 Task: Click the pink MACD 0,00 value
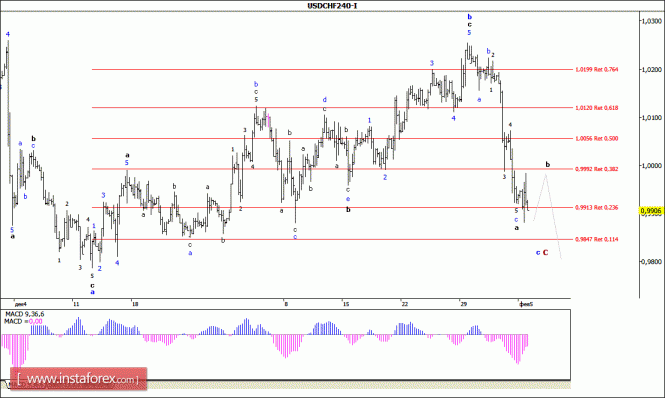35,322
